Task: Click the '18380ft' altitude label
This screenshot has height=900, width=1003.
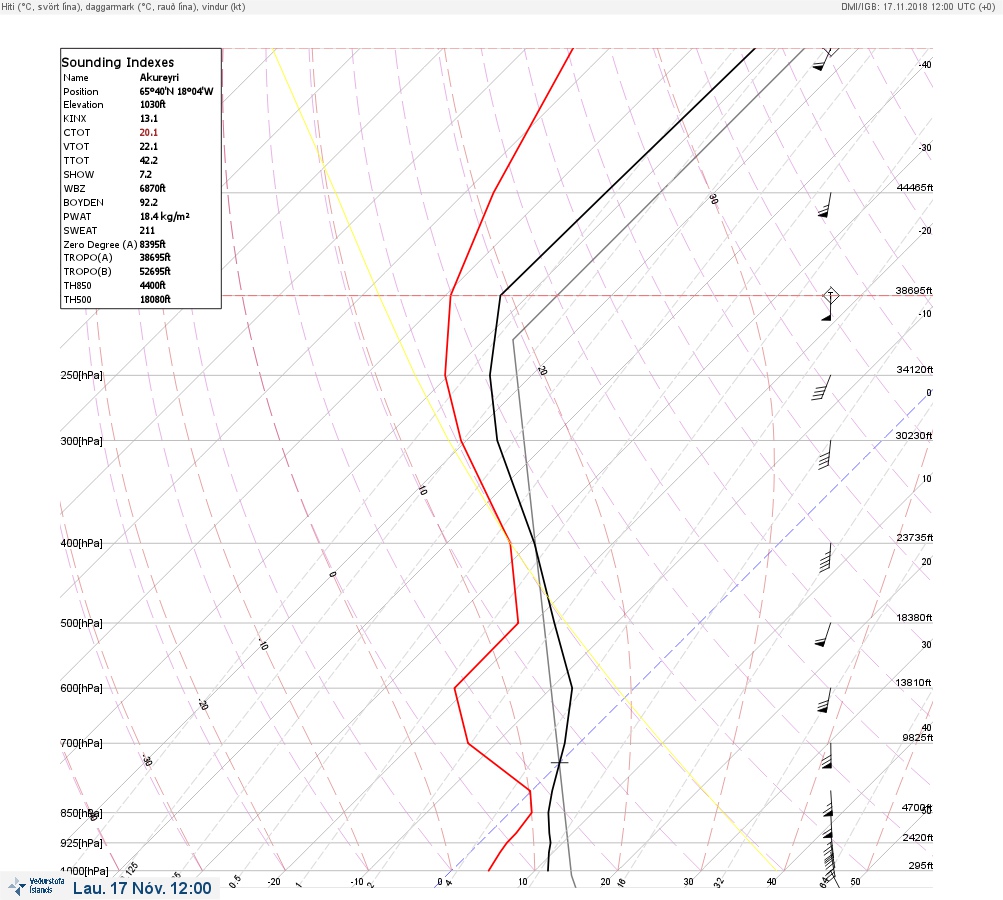Action: pyautogui.click(x=914, y=617)
